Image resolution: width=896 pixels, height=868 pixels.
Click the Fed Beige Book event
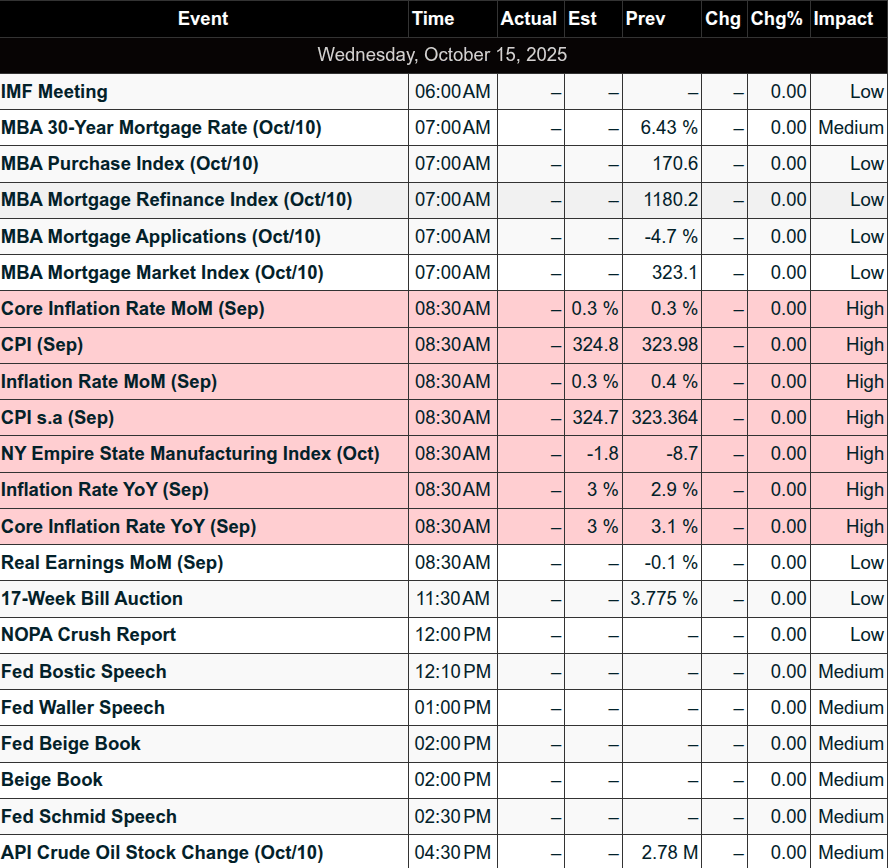[71, 744]
